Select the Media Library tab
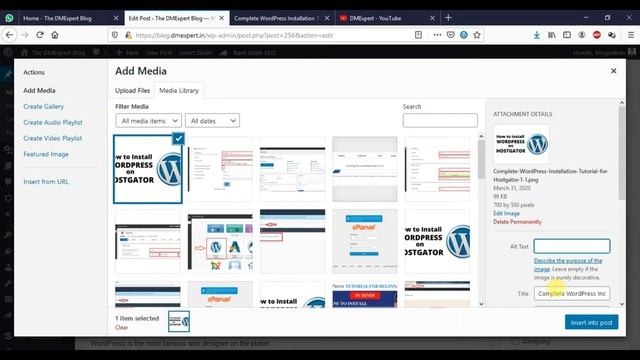Image resolution: width=640 pixels, height=360 pixels. (179, 91)
